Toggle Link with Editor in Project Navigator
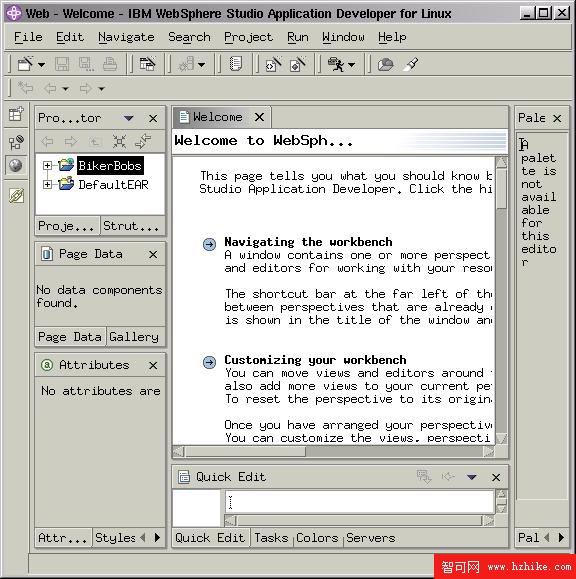Image resolution: width=576 pixels, height=579 pixels. (x=143, y=141)
